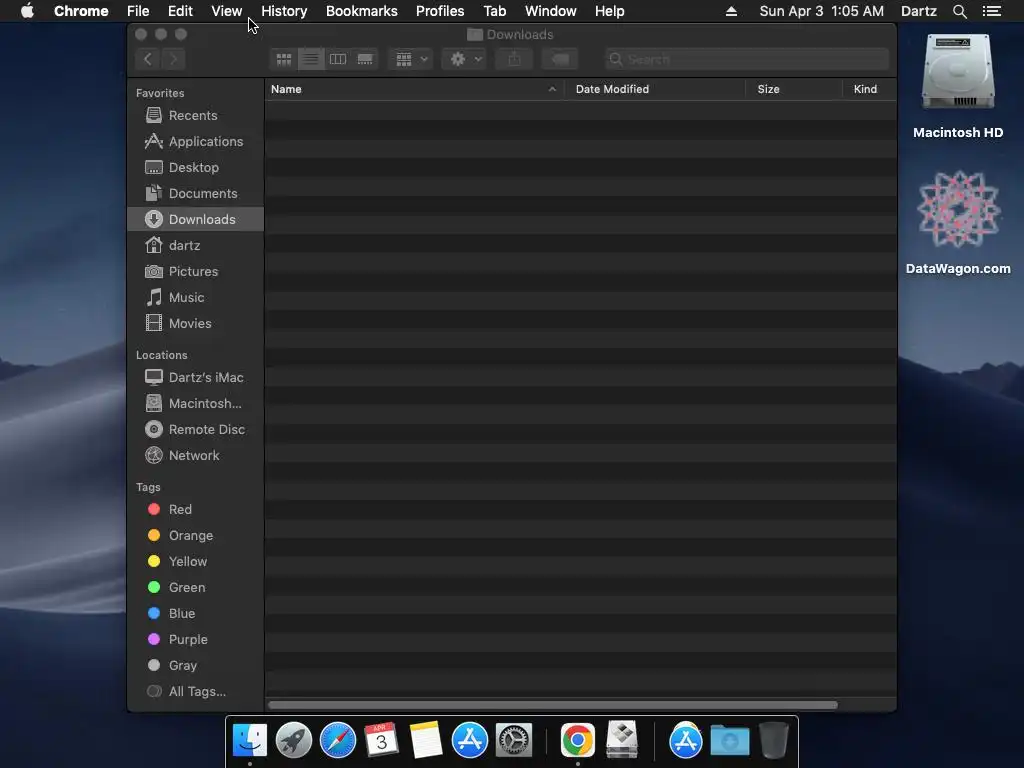Click the Edit Tags toolbar button

(x=560, y=59)
